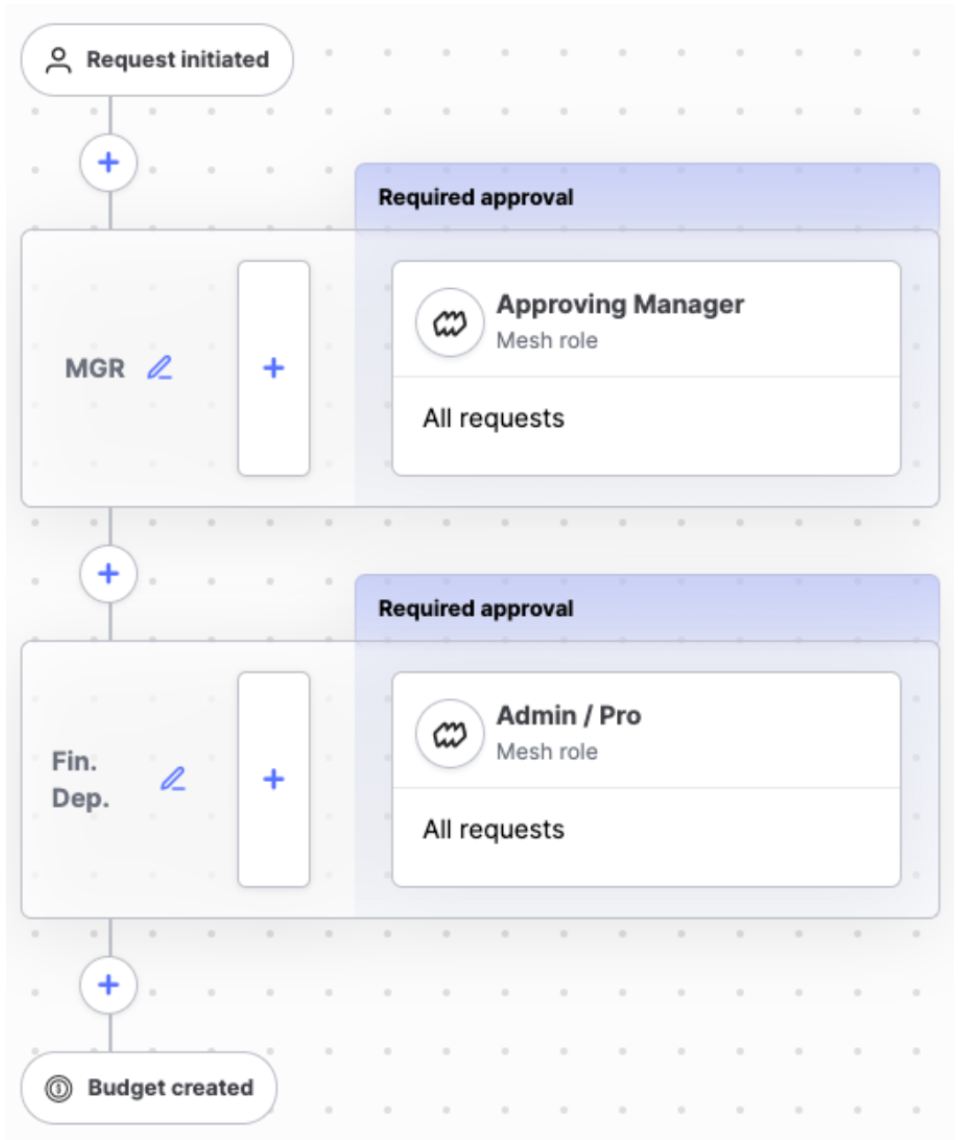Image resolution: width=958 pixels, height=1140 pixels.
Task: Insert step between MGR and Fin. Dep.
Action: click(108, 574)
